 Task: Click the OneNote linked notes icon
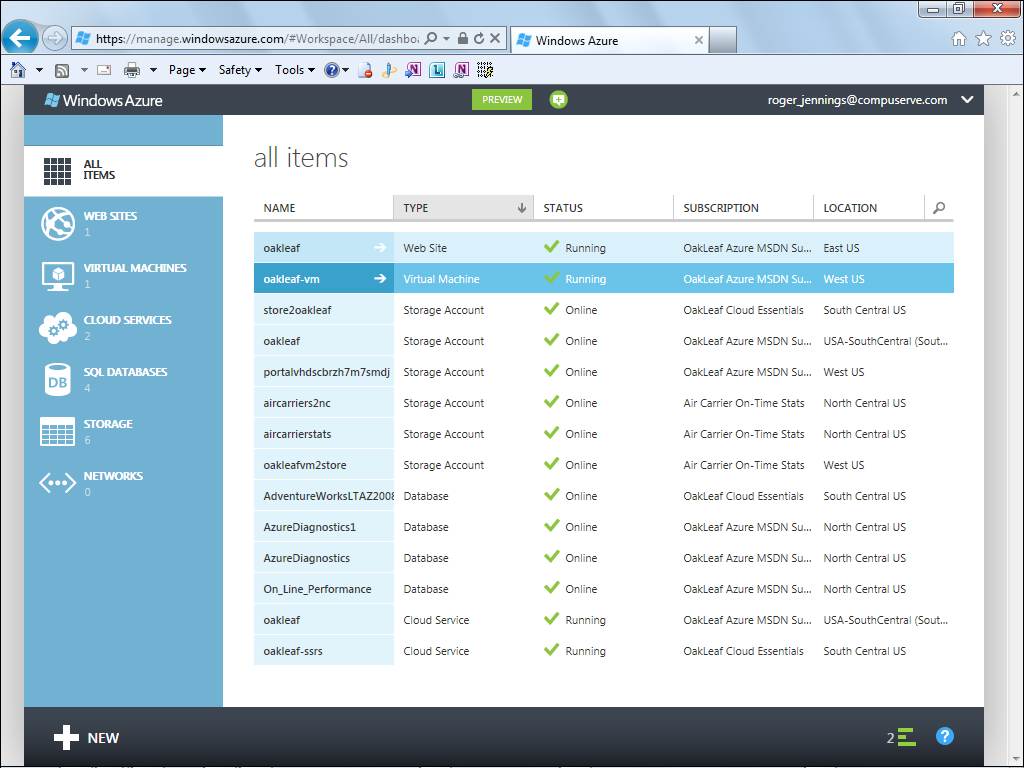(x=461, y=70)
